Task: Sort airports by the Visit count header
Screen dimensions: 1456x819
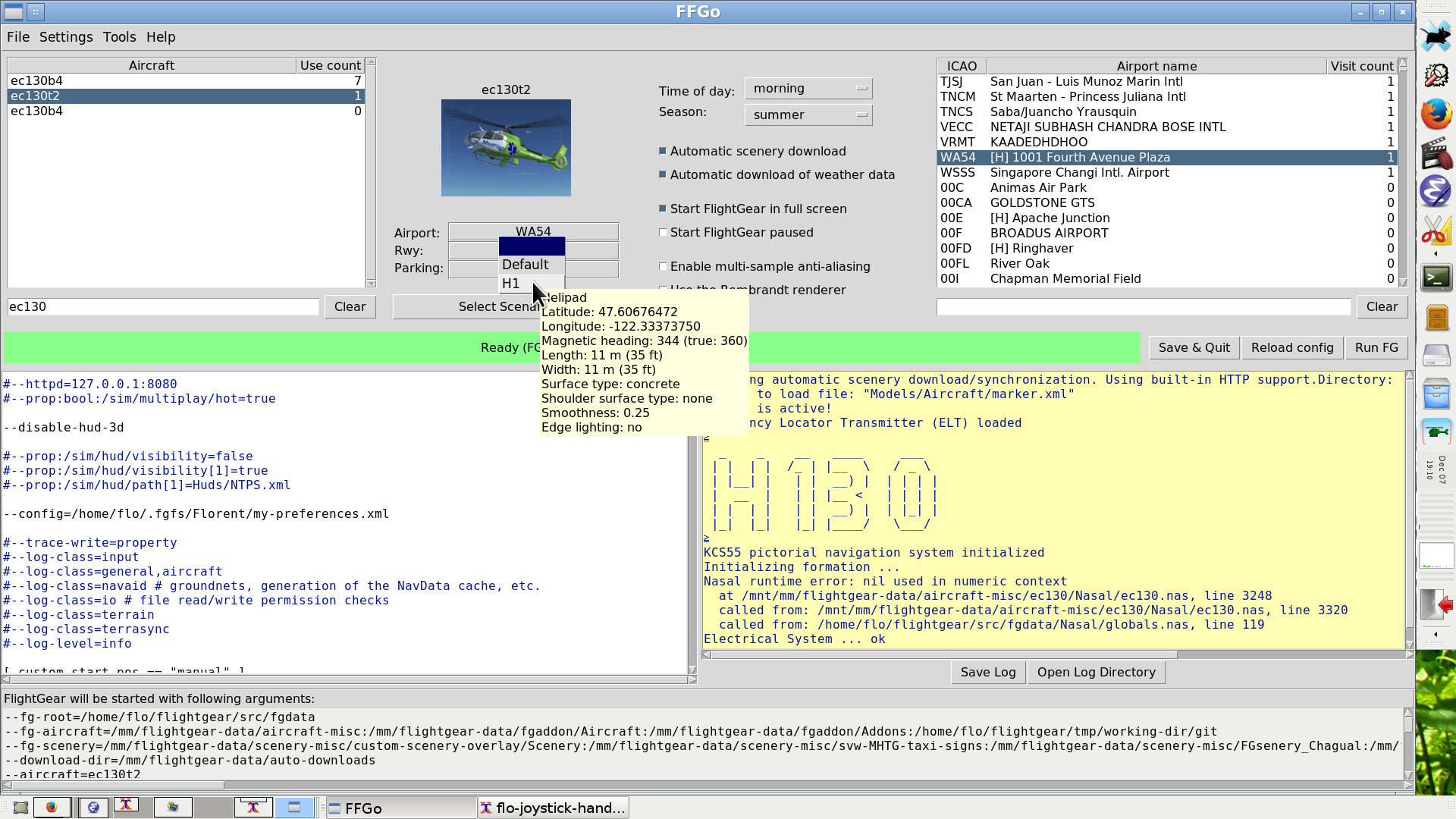Action: pyautogui.click(x=1362, y=67)
